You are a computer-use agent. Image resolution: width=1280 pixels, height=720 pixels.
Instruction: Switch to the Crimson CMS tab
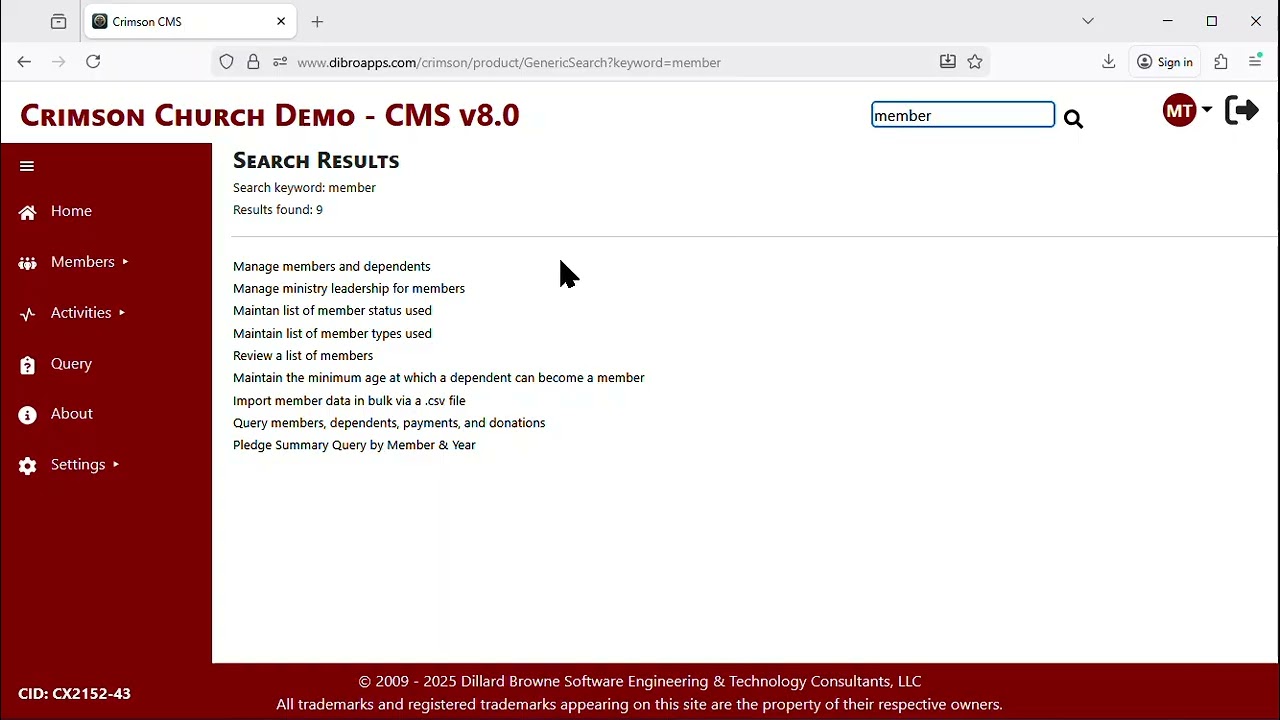pos(189,21)
